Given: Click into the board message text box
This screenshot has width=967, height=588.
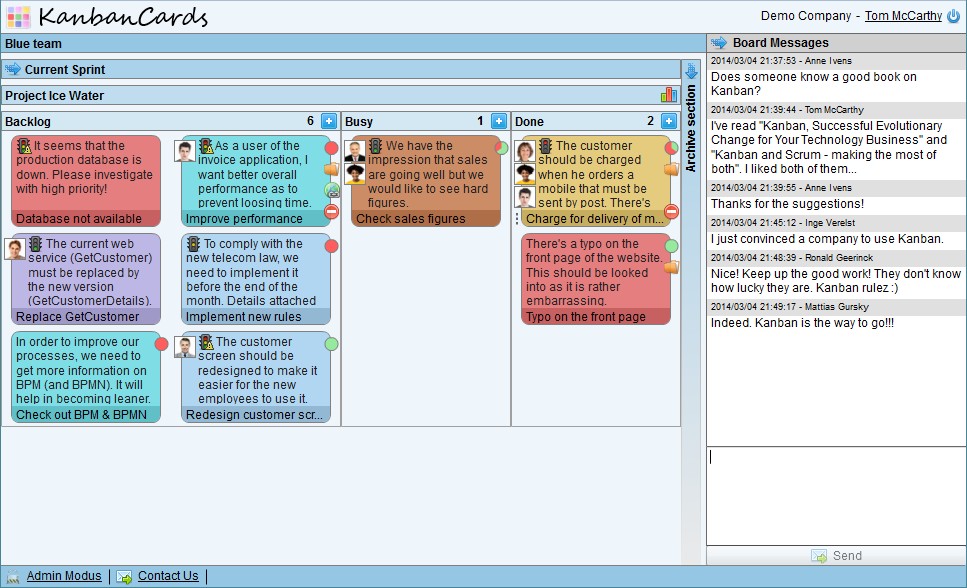Looking at the screenshot, I should tap(836, 495).
